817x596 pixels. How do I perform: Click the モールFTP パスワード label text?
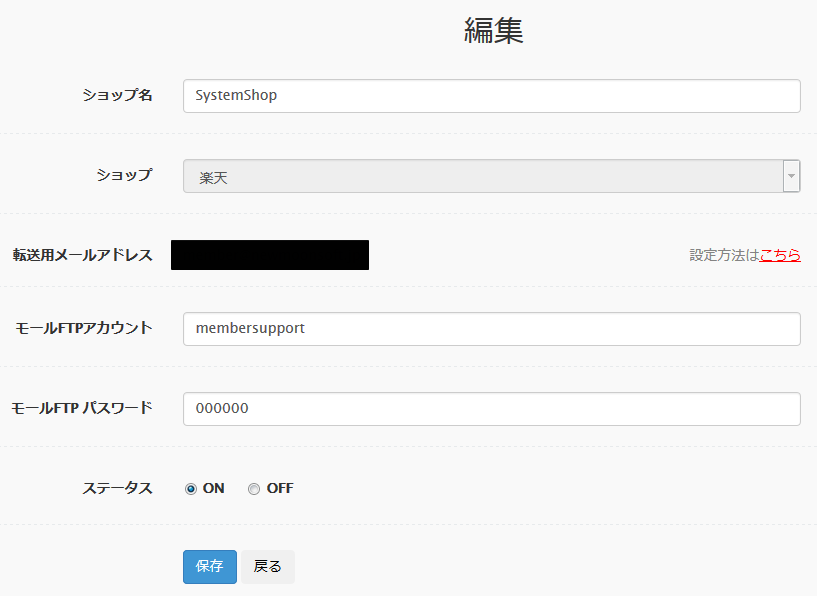point(82,408)
